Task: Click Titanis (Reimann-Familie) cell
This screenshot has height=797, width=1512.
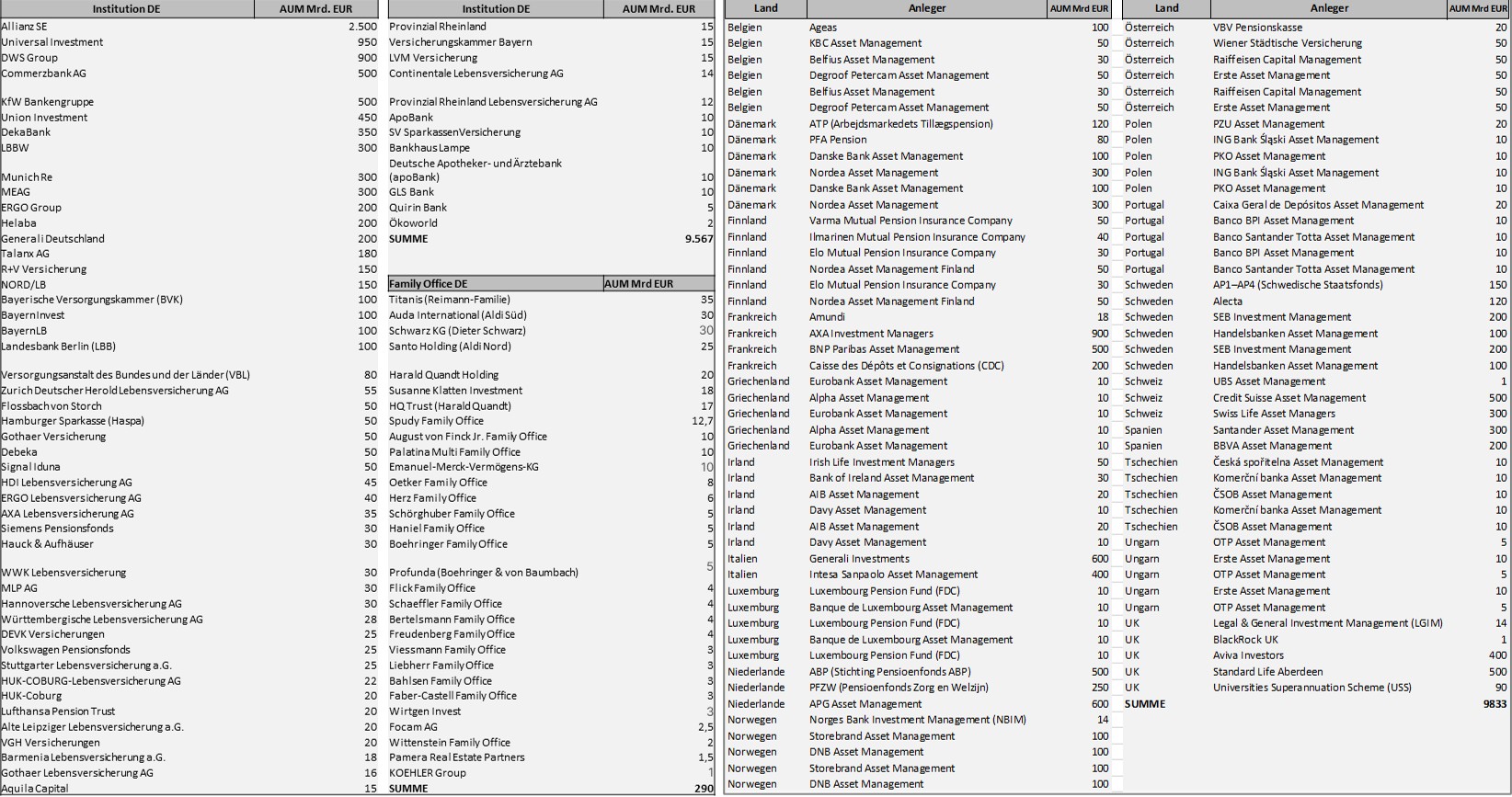Action: click(x=450, y=300)
